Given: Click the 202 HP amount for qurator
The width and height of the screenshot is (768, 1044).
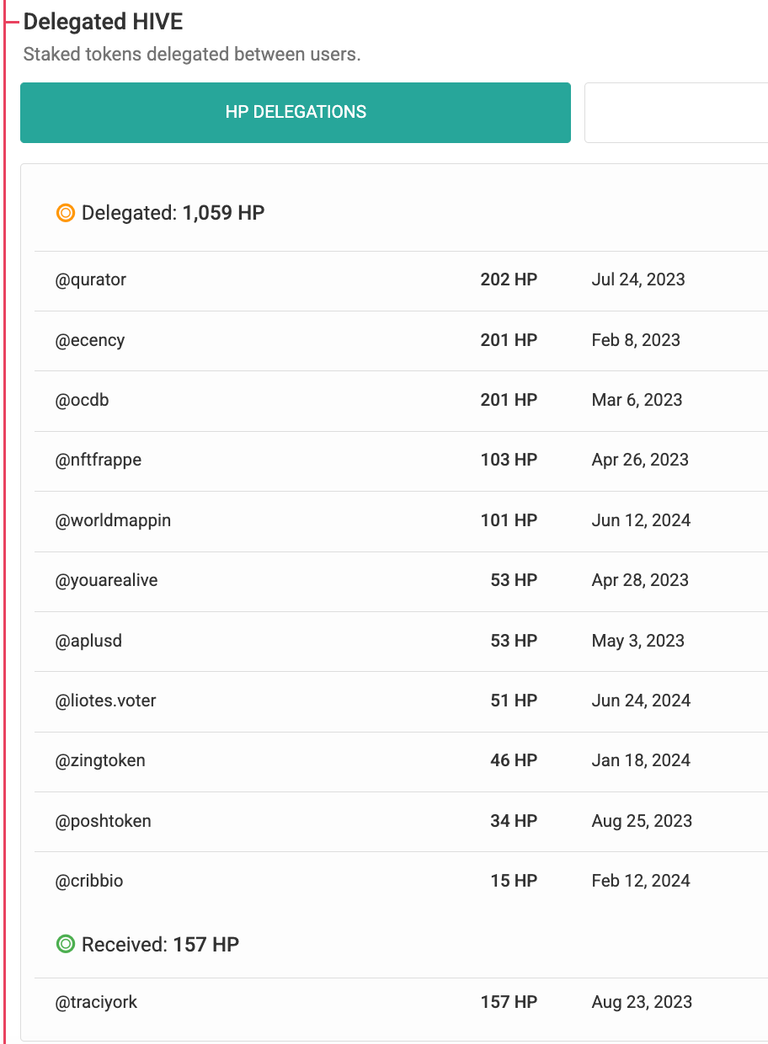Looking at the screenshot, I should (509, 280).
